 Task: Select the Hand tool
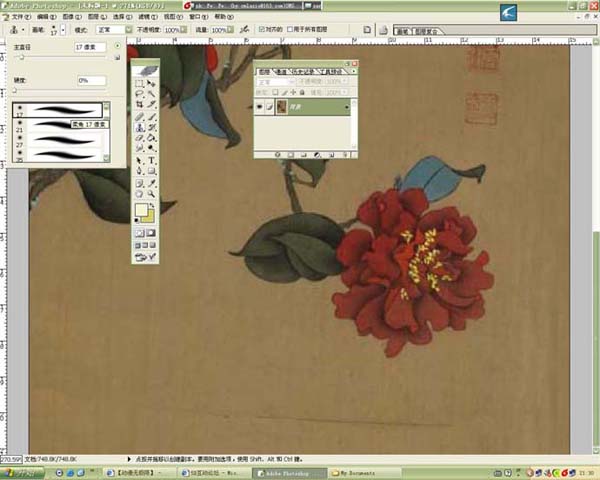click(x=139, y=194)
